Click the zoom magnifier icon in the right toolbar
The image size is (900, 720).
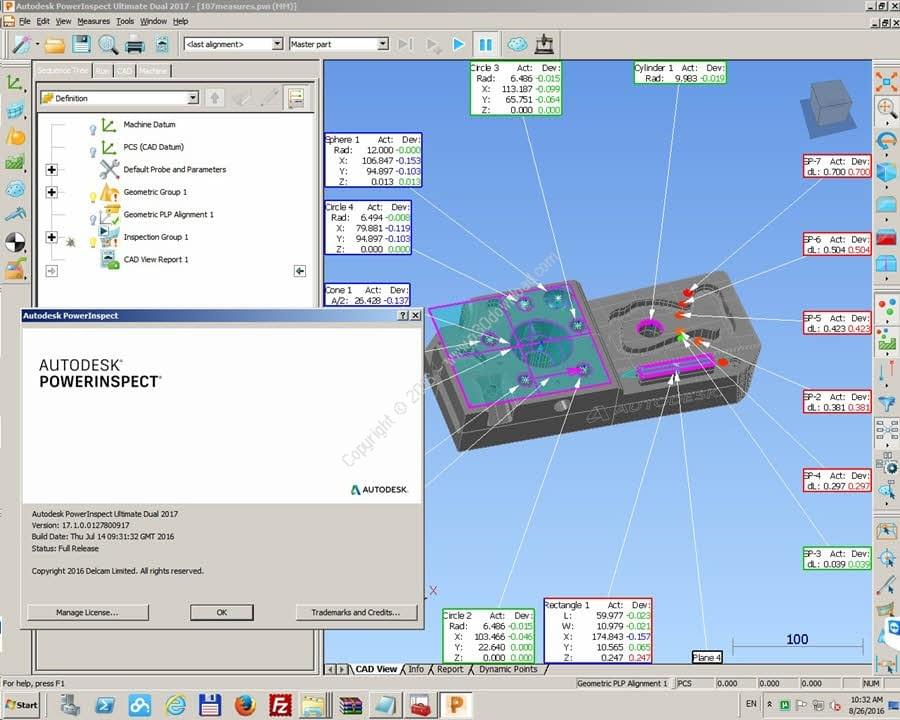click(x=886, y=109)
